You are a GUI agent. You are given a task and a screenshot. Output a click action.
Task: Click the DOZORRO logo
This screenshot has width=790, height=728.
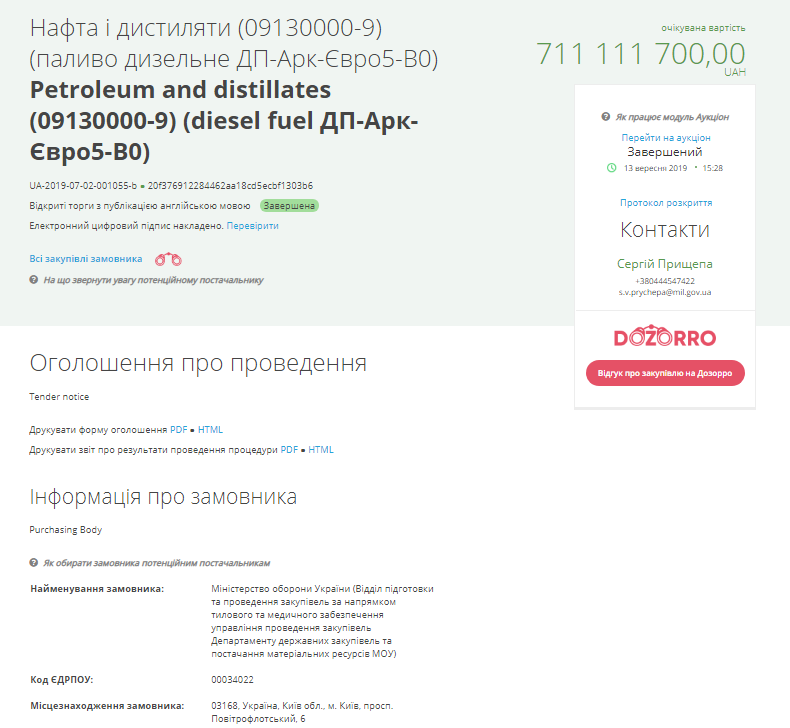click(x=665, y=338)
